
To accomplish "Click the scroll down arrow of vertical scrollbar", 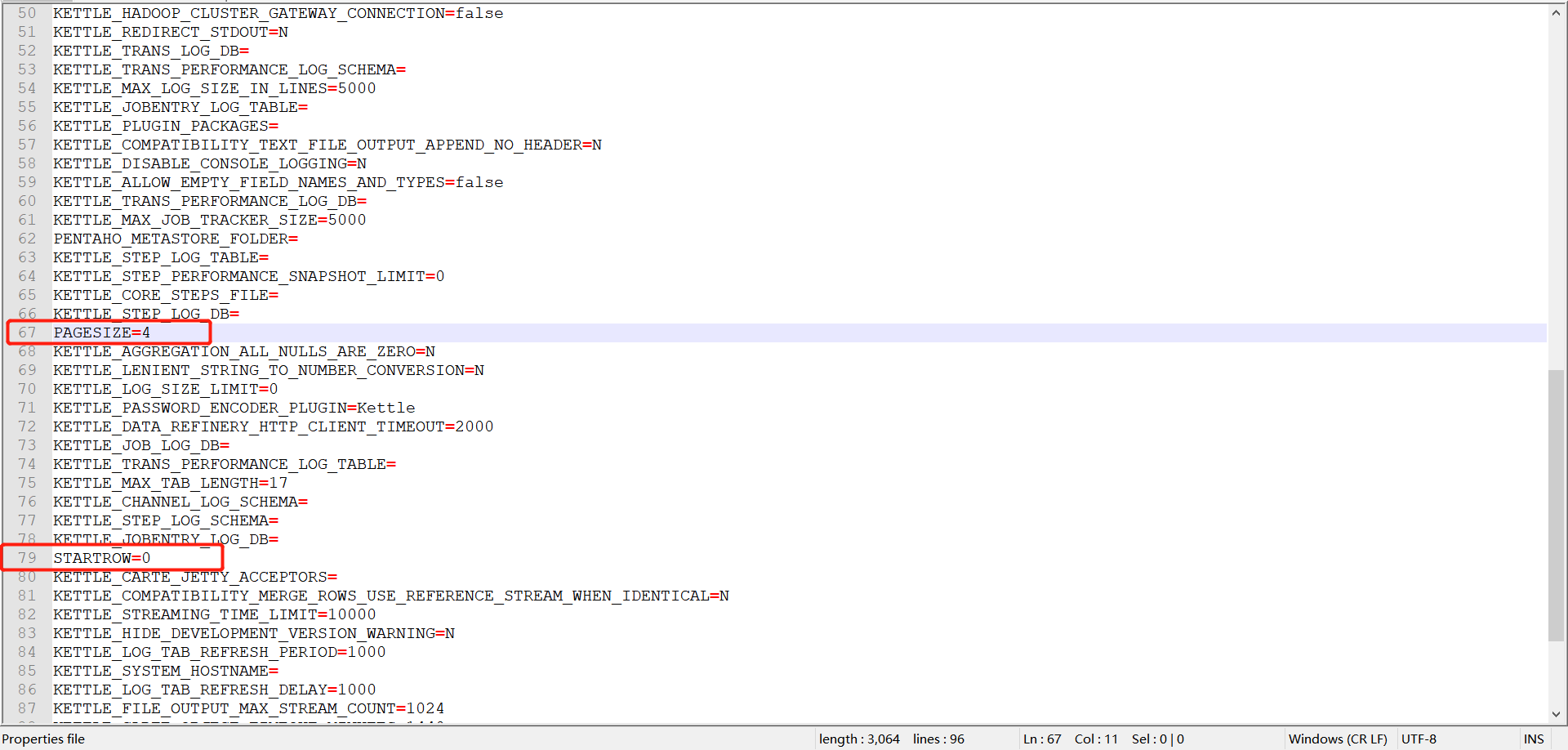I will coord(1557,713).
